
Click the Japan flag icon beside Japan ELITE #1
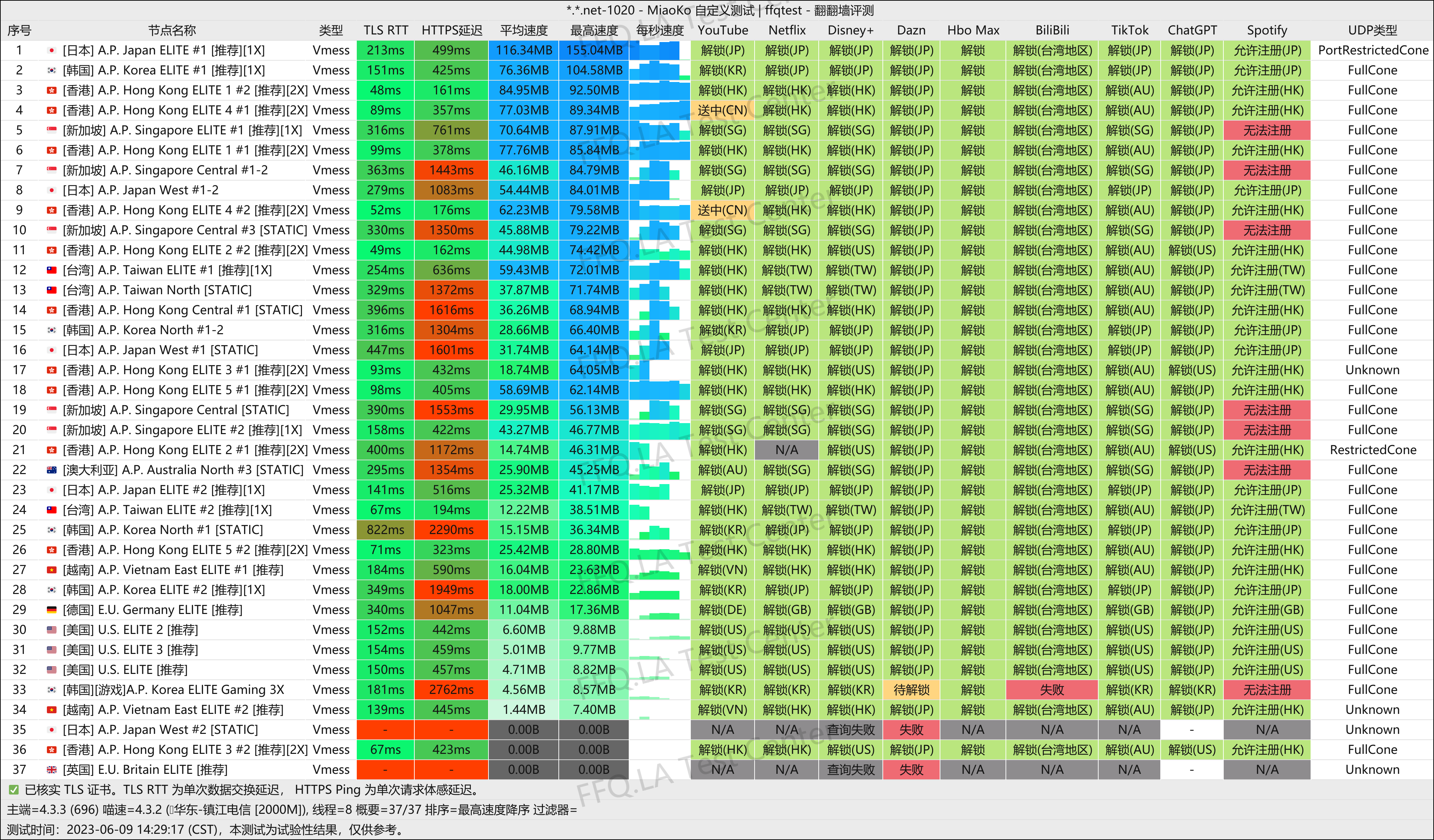pos(52,51)
